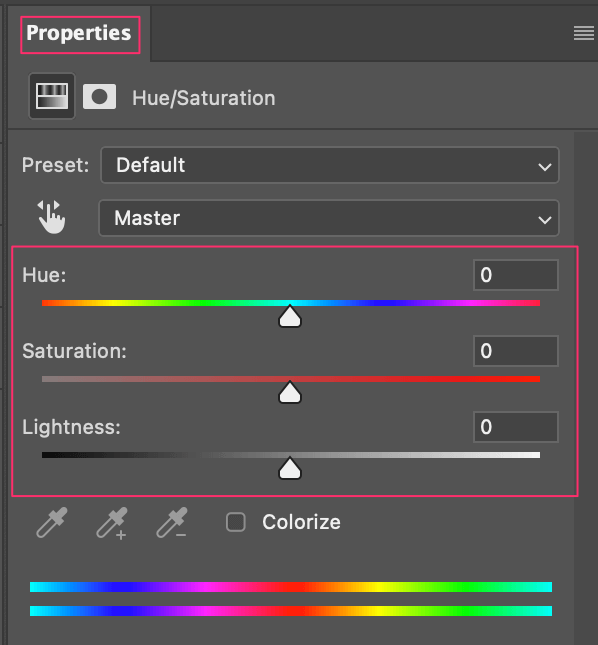Viewport: 598px width, 645px height.
Task: Activate the on-image targeted adjustment hand tool
Action: coord(51,217)
